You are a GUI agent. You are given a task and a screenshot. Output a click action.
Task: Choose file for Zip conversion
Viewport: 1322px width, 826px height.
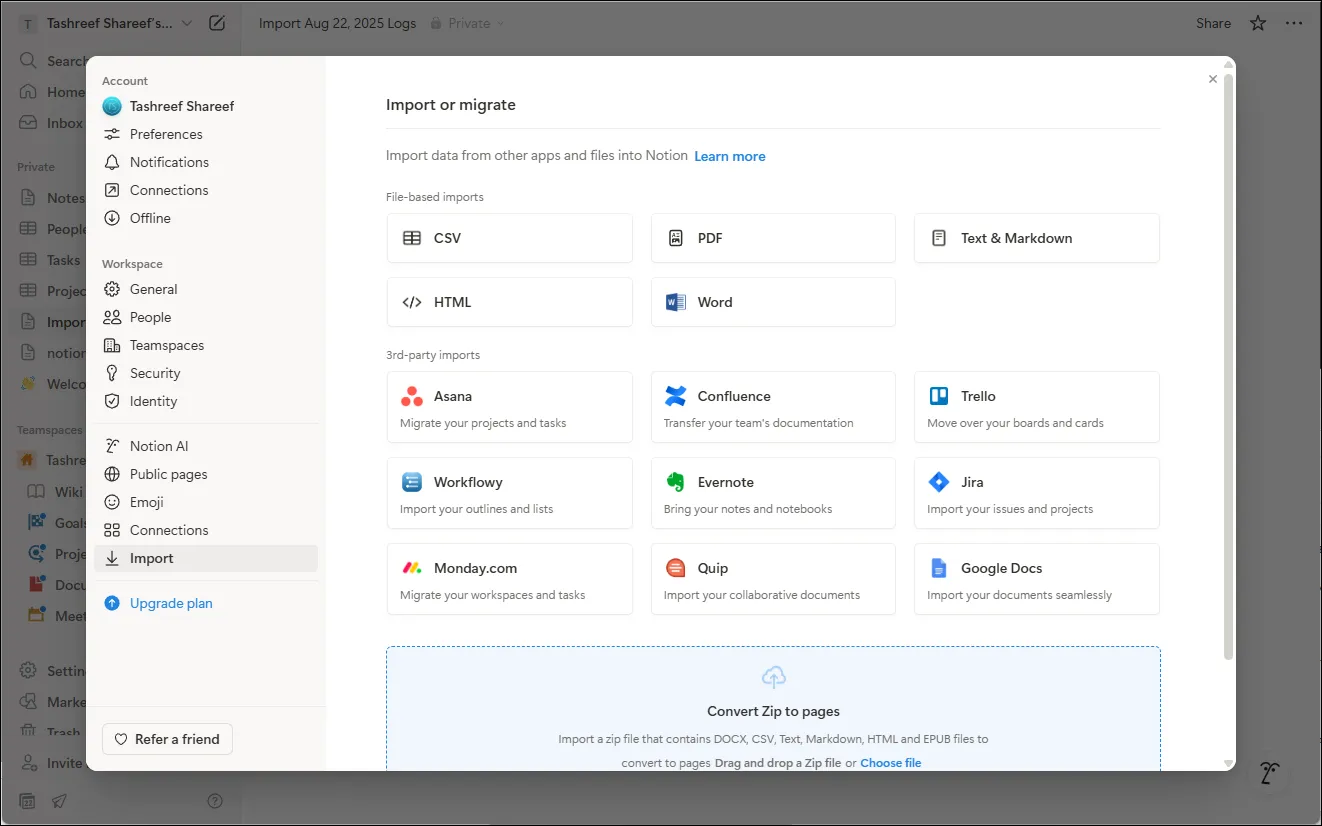click(890, 762)
